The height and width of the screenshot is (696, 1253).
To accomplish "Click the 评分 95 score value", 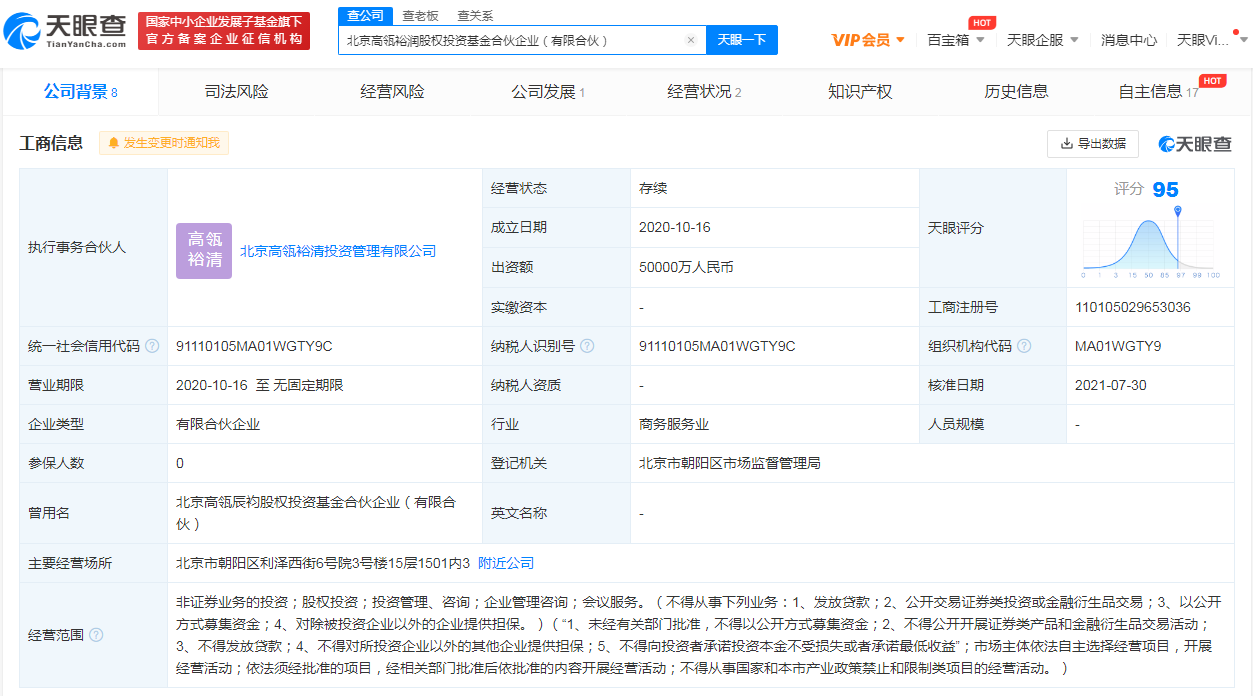I will click(x=1165, y=190).
